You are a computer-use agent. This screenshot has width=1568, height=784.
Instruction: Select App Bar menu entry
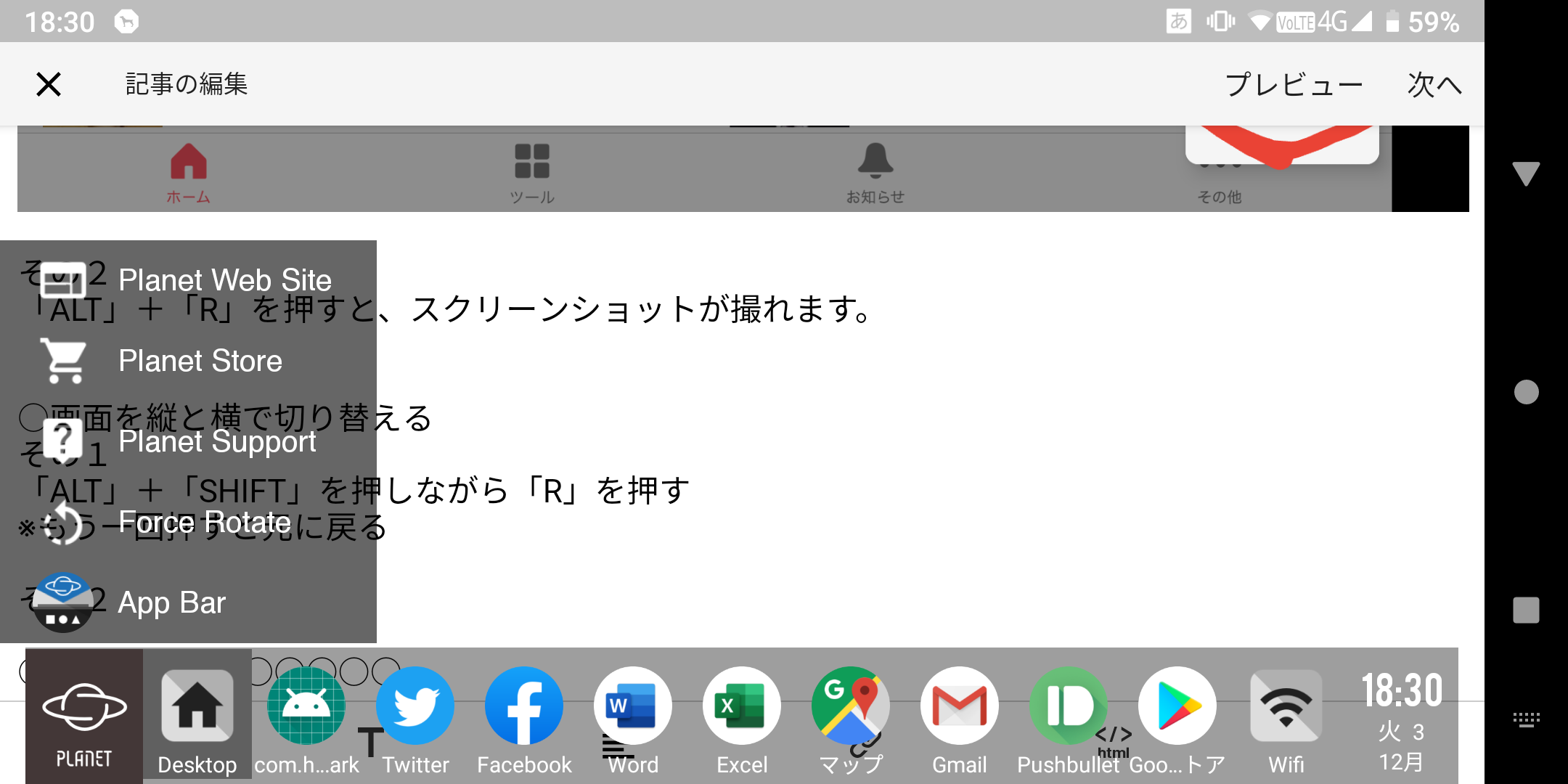point(188,603)
